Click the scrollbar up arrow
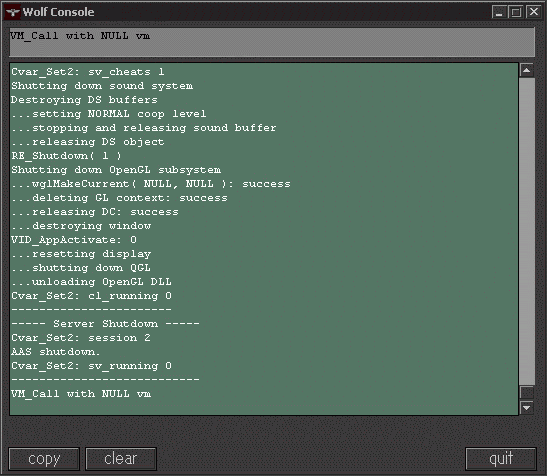The width and height of the screenshot is (547, 476). point(527,70)
